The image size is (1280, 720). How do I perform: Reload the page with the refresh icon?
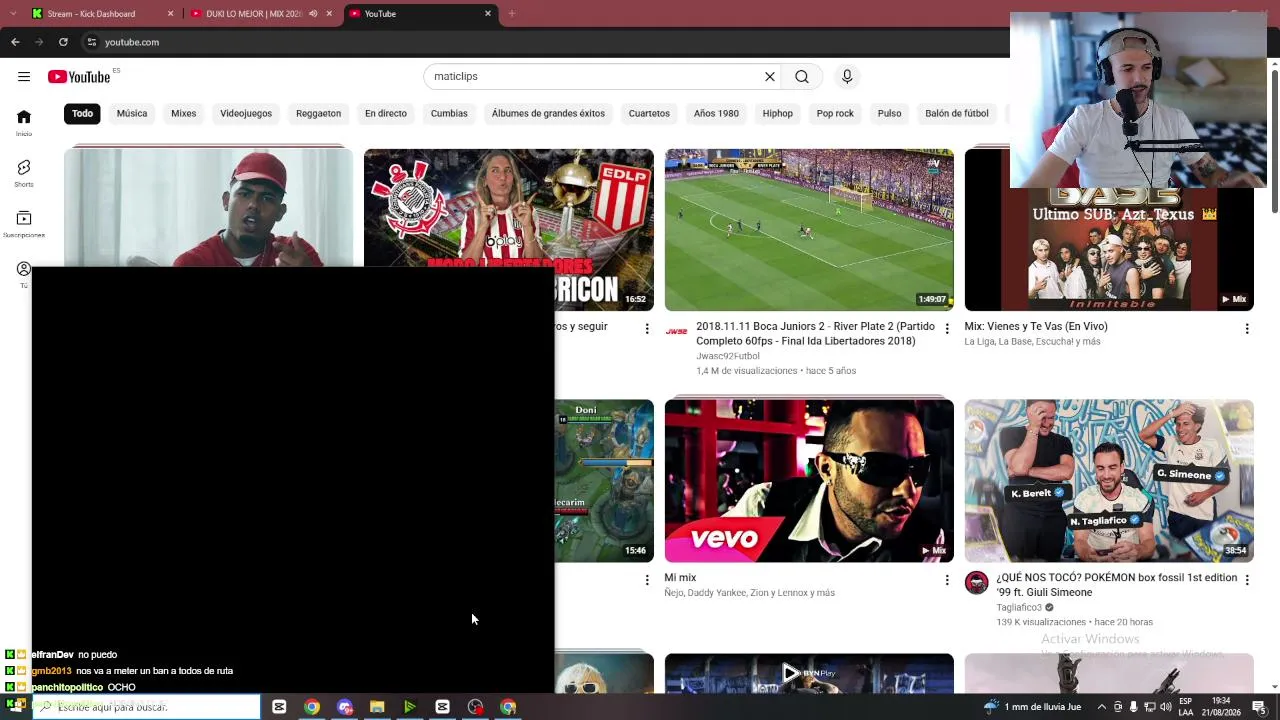(63, 42)
